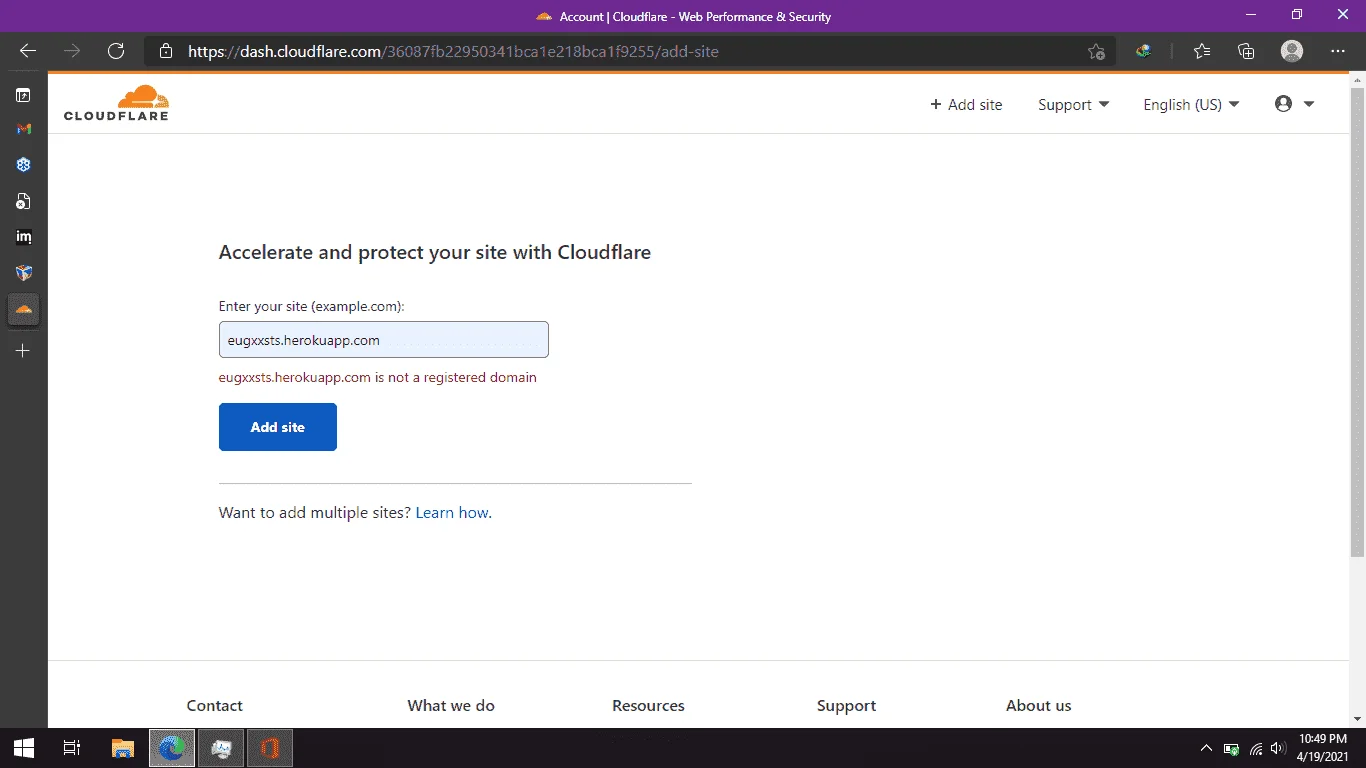Open the Office app on the taskbar

point(270,748)
